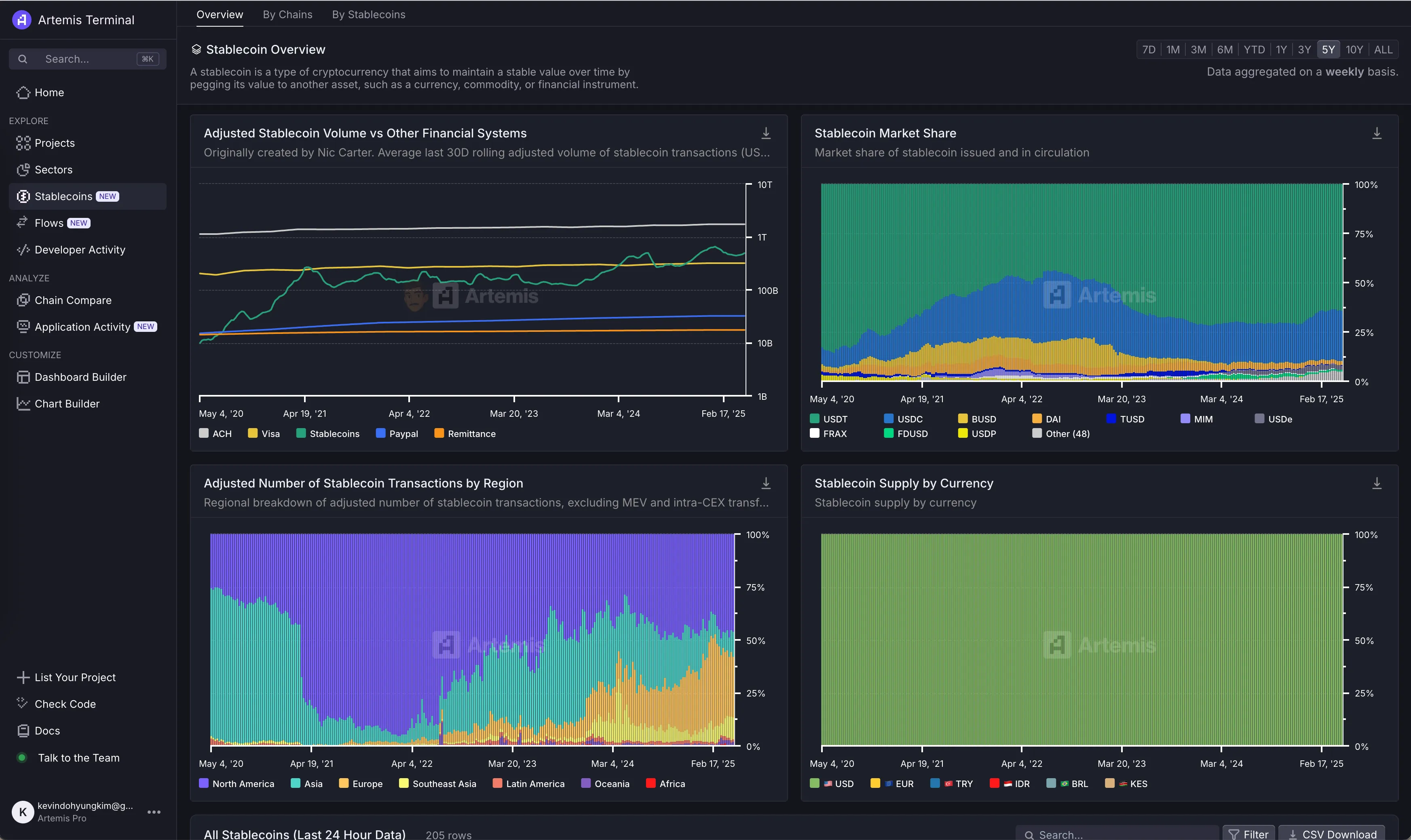Screen dimensions: 1411x840
Task: Click the EUR color swatch in currency legend
Action: coord(875,783)
